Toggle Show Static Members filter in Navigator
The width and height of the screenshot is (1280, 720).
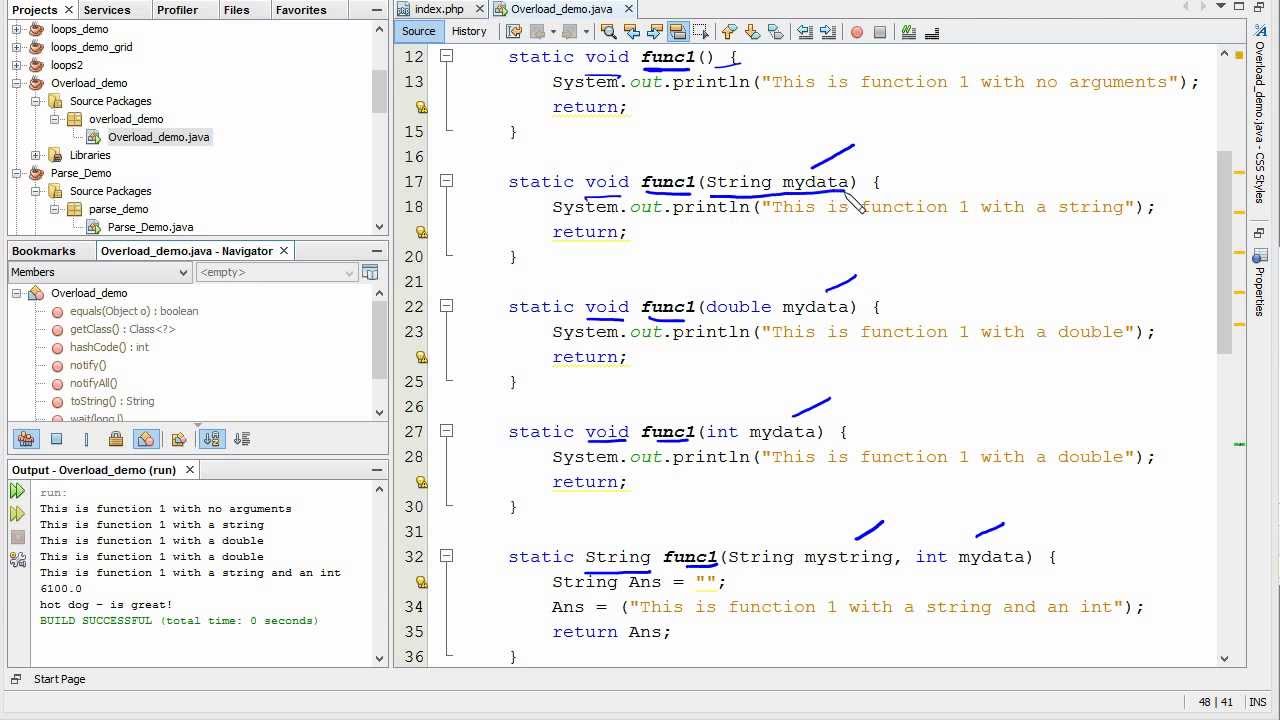pyautogui.click(x=86, y=439)
